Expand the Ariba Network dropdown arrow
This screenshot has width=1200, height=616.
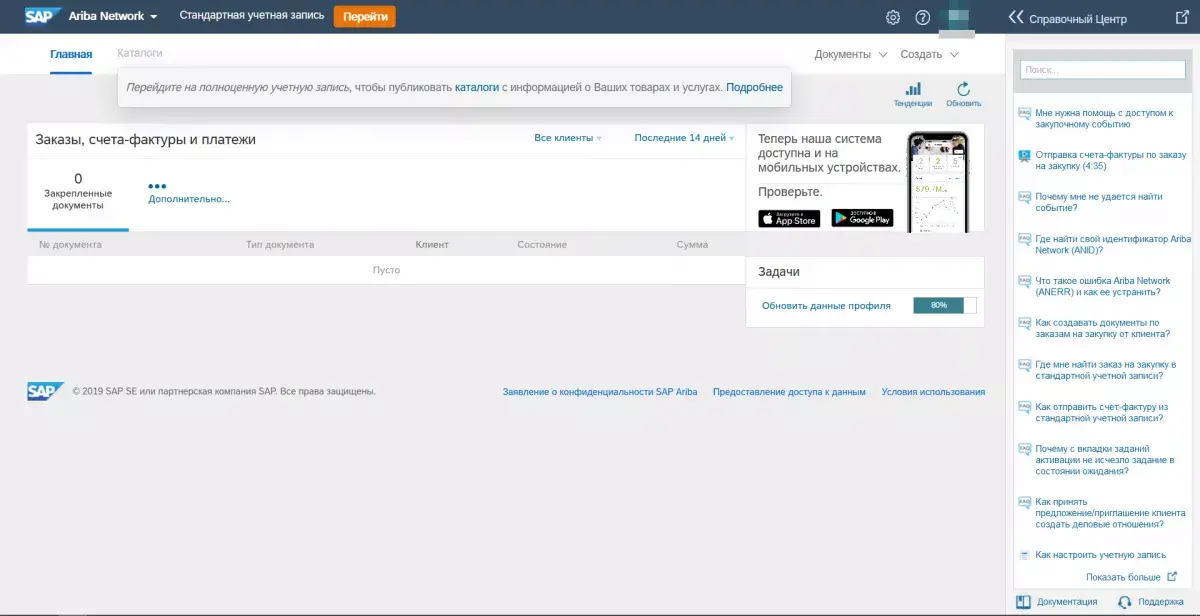154,17
